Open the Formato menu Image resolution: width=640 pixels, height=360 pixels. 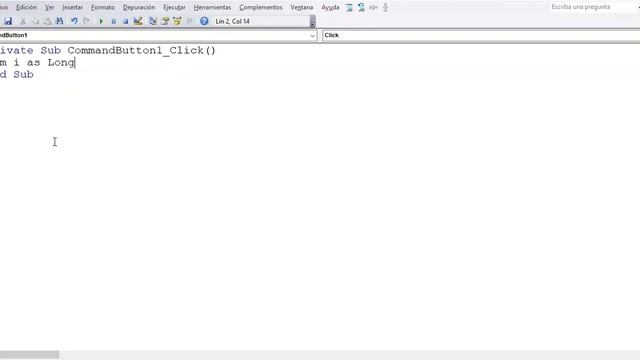click(x=103, y=7)
